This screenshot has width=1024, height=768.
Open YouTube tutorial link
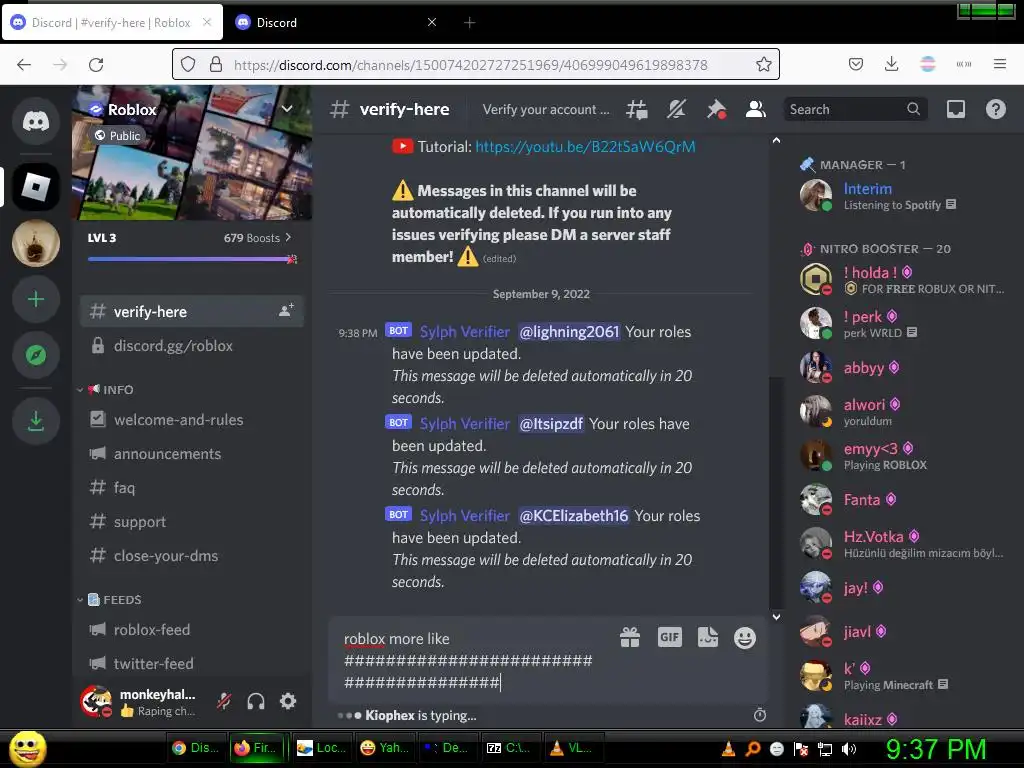pyautogui.click(x=585, y=146)
